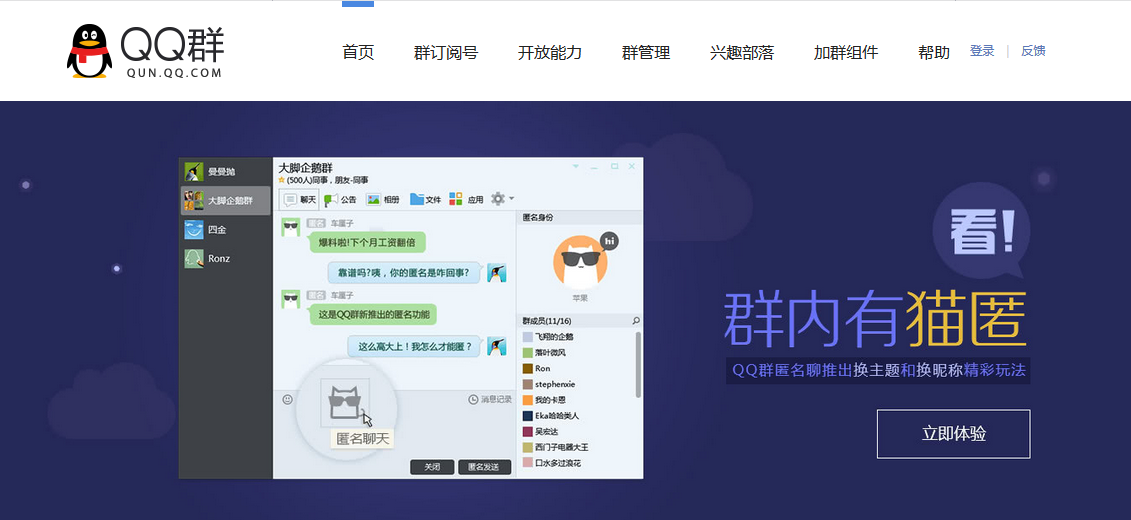The image size is (1131, 520).
Task: Click the 靠谱吗?咦,你的匿名是咋回事? bubble
Action: pyautogui.click(x=404, y=273)
